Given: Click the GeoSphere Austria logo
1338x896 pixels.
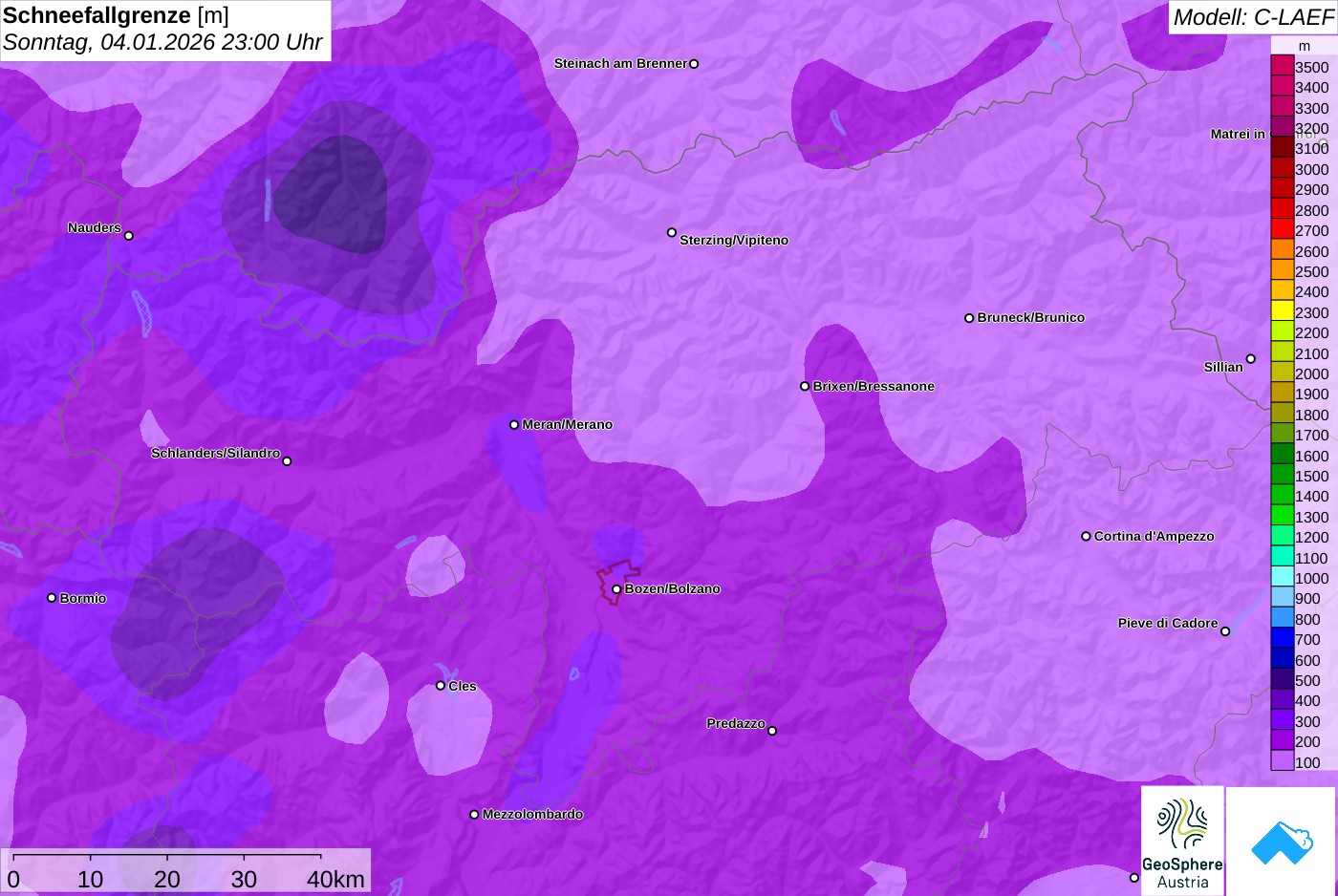Looking at the screenshot, I should click(x=1182, y=842).
